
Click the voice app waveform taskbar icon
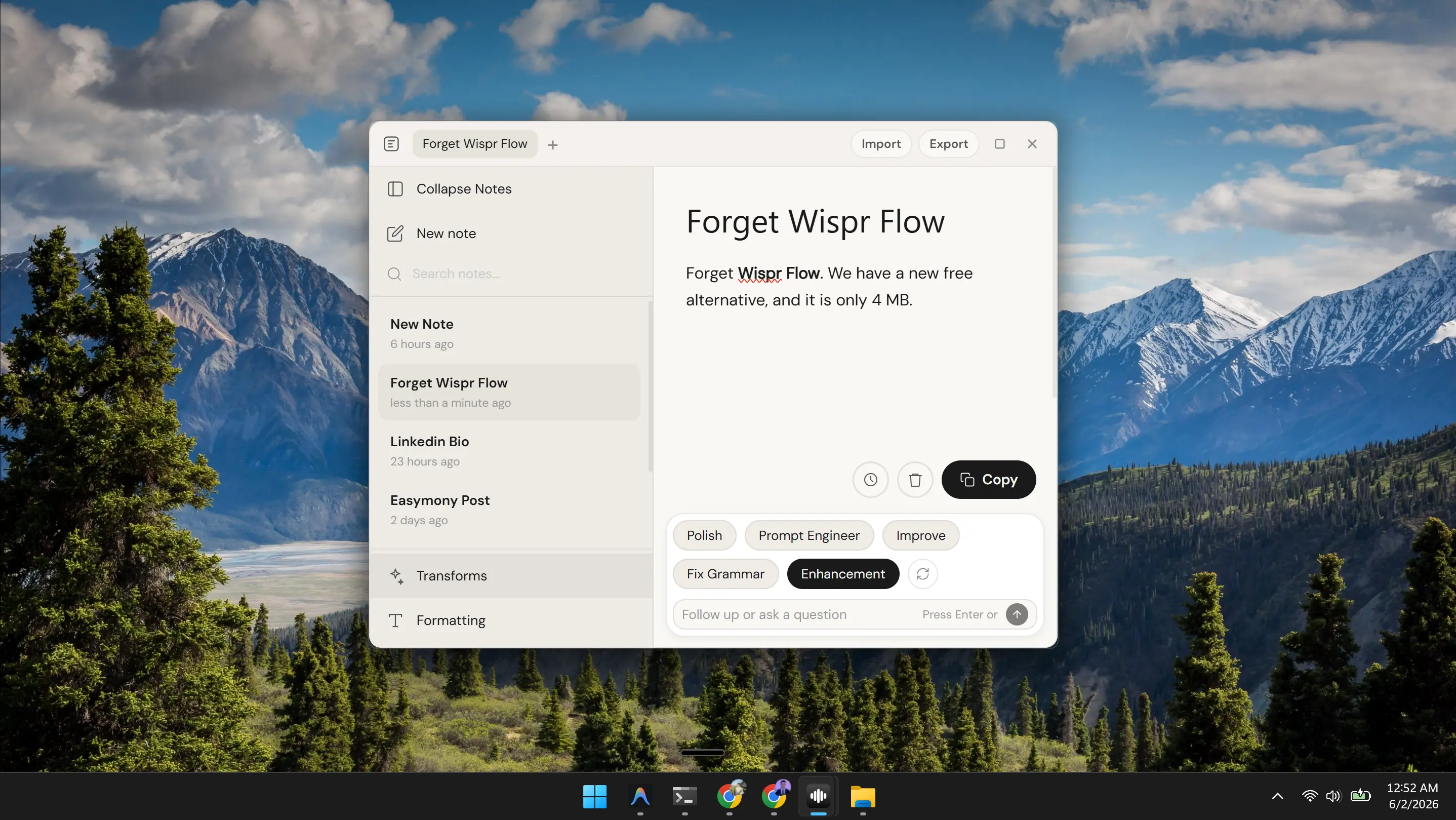819,796
